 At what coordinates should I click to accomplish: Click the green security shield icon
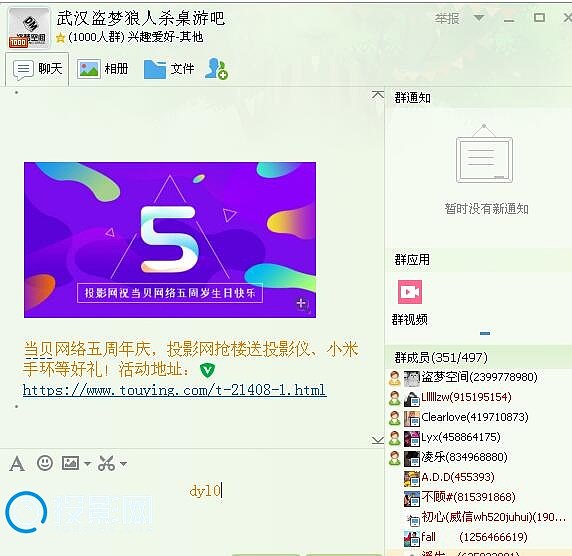207,370
